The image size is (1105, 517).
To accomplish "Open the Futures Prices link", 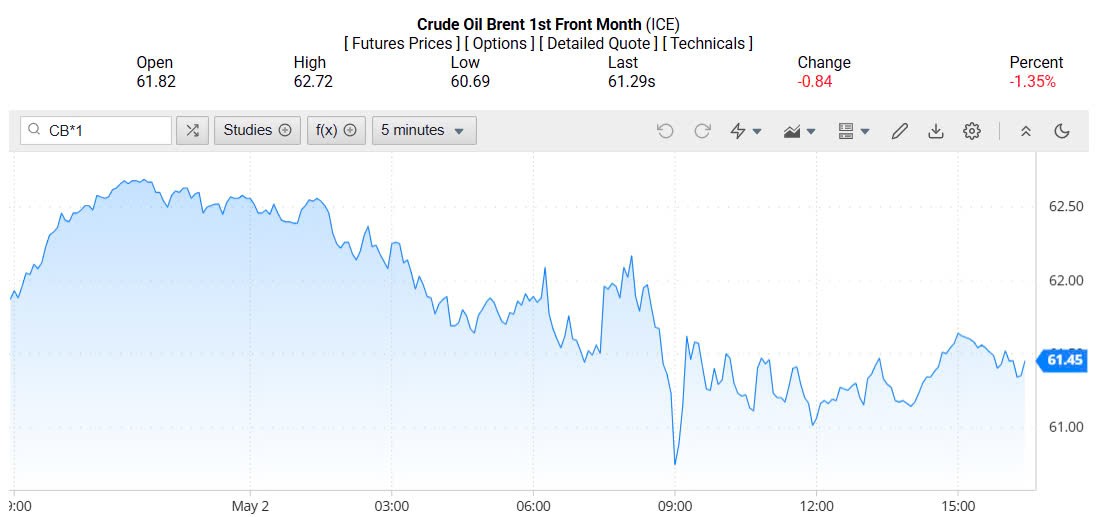I will (x=402, y=43).
